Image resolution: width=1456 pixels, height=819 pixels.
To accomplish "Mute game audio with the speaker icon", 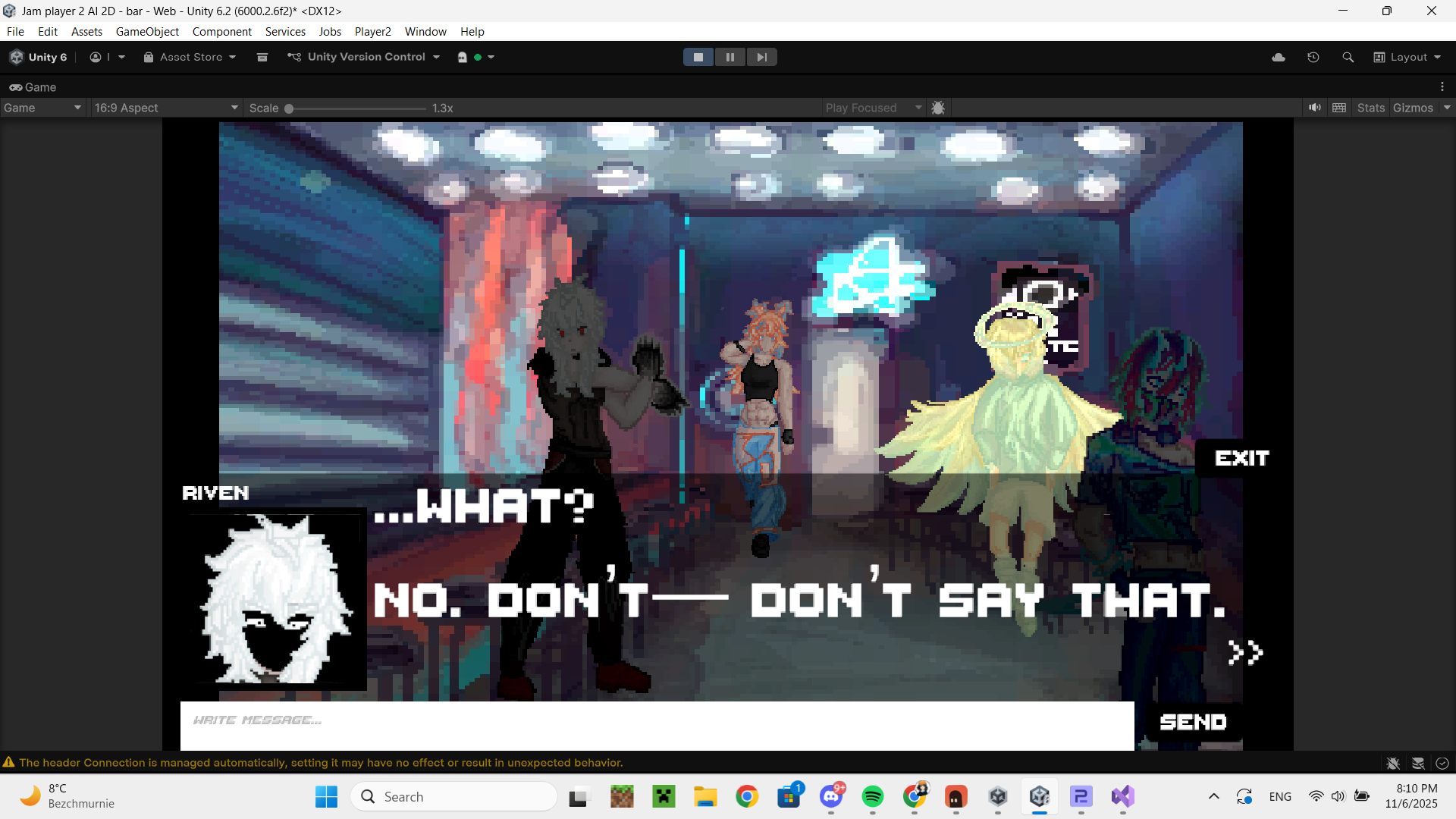I will pyautogui.click(x=1314, y=108).
